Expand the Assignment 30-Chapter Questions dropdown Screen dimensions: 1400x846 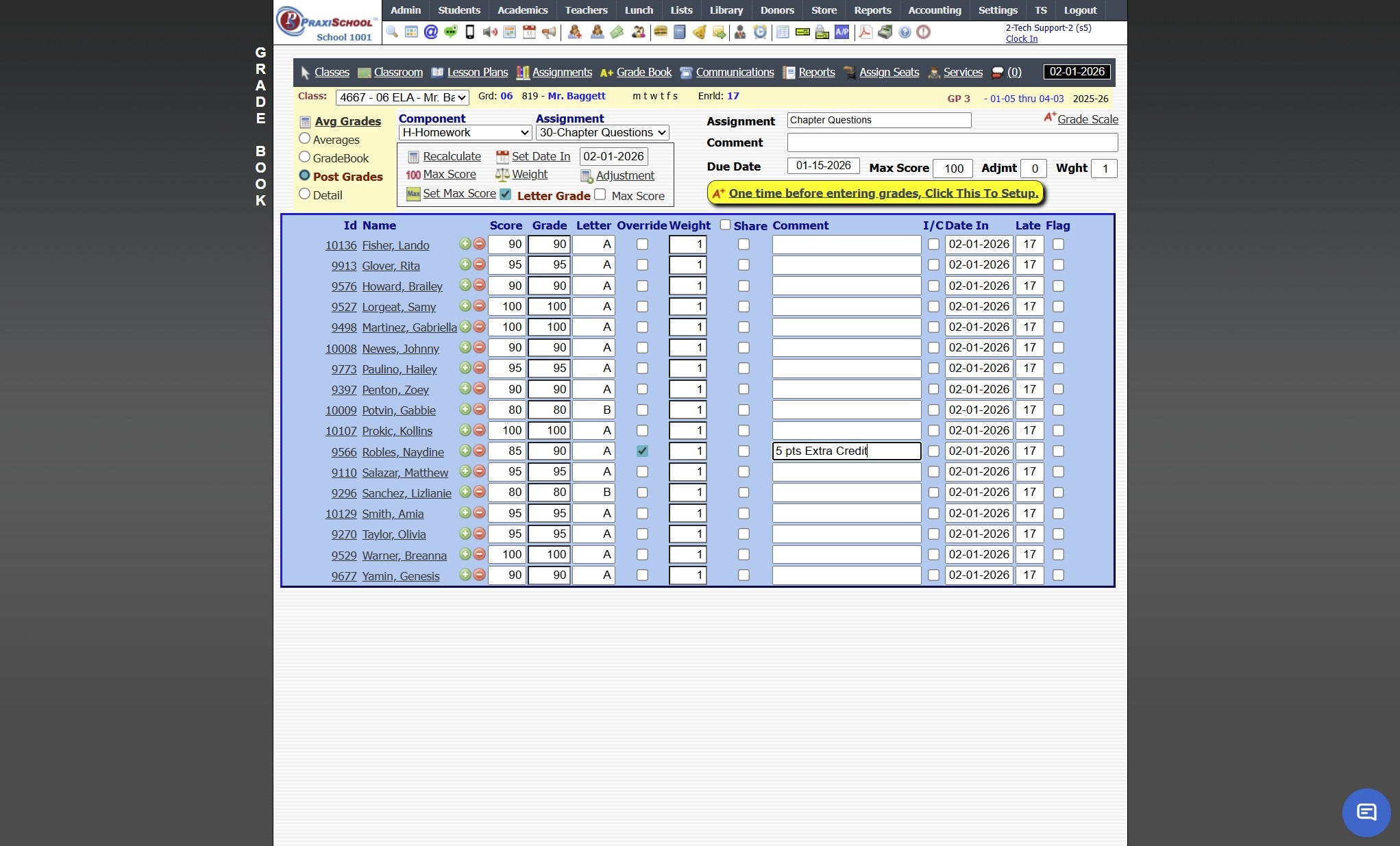pos(602,133)
